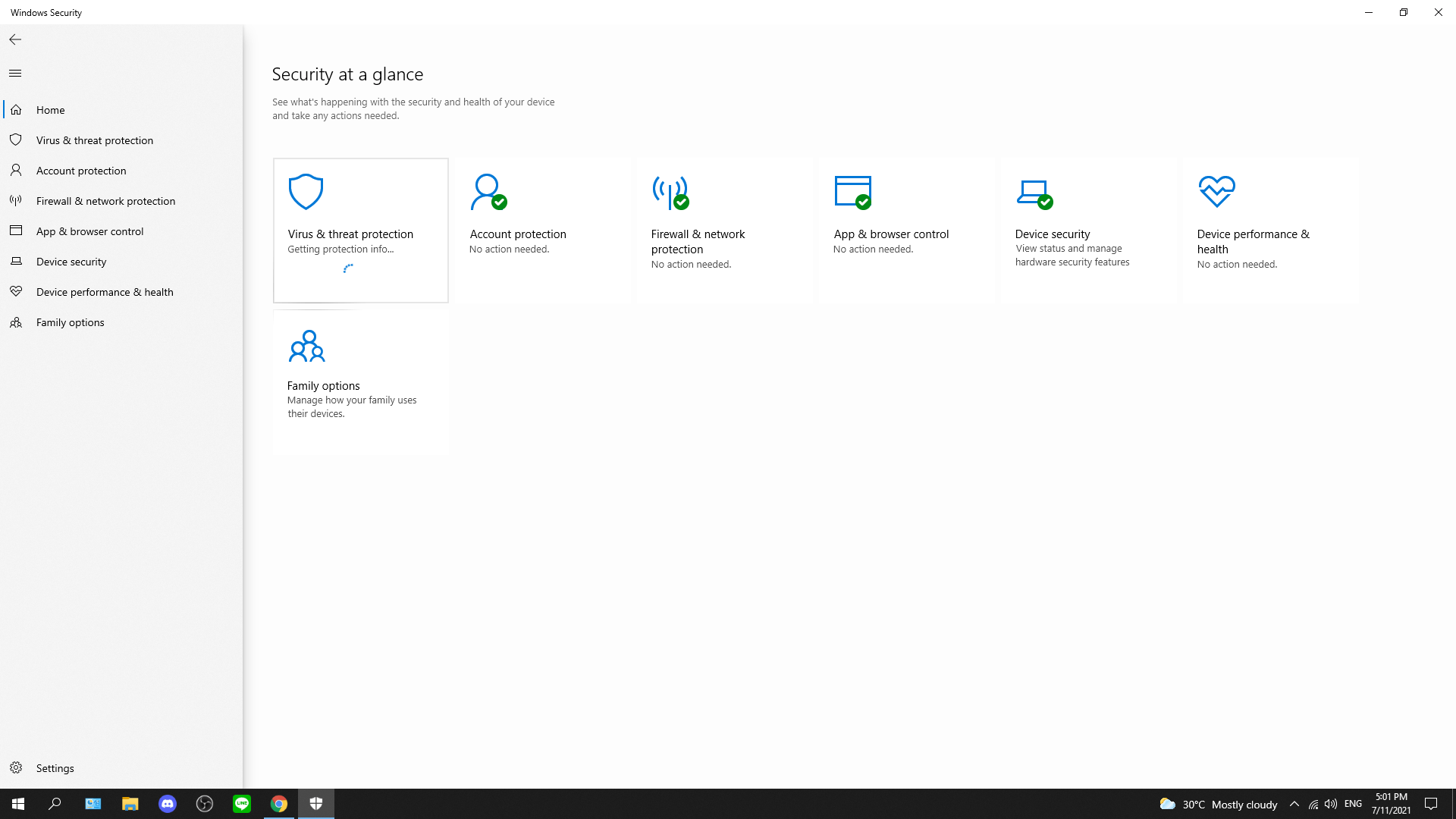1456x819 pixels.
Task: Open the Device performance heart tile icon
Action: point(1216,192)
